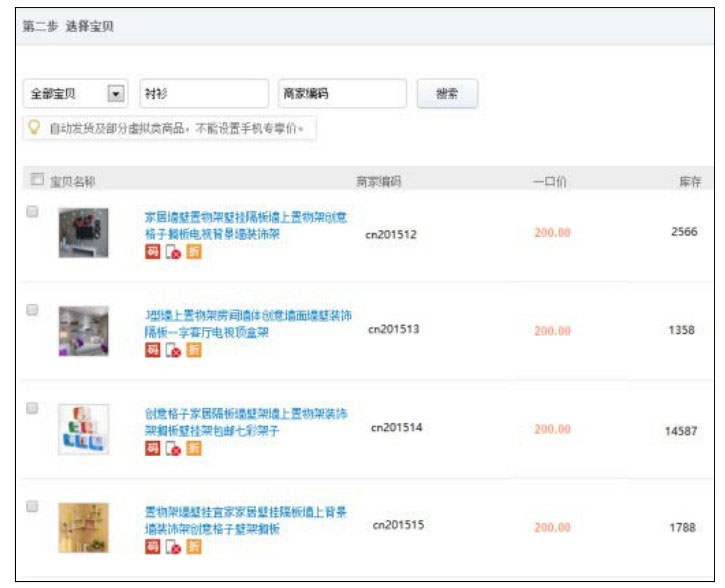Click the phone-disabled icon in cn201512 row

pyautogui.click(x=173, y=251)
